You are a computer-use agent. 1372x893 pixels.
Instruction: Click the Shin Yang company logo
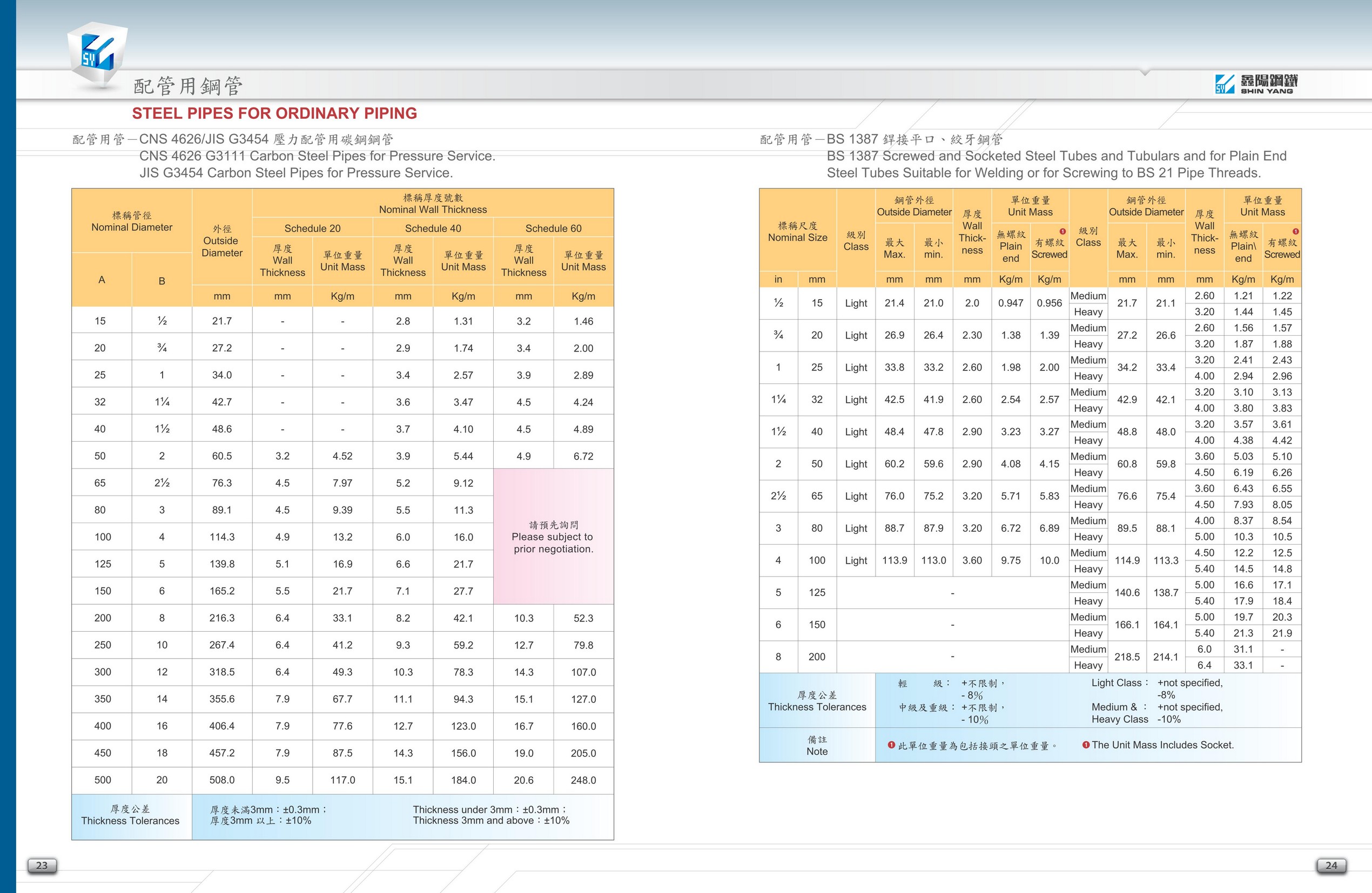click(1256, 84)
